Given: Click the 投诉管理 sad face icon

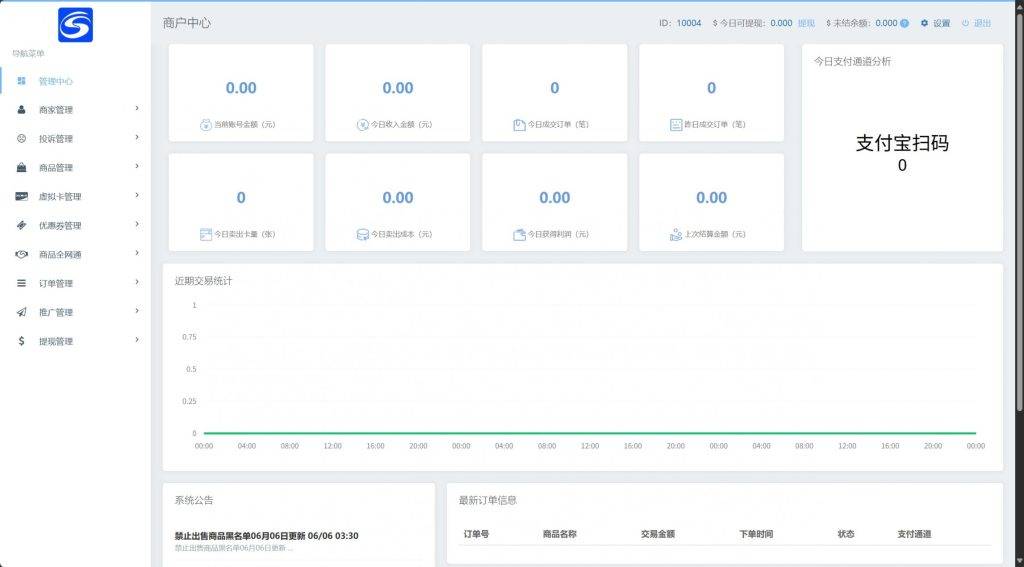Looking at the screenshot, I should (x=21, y=139).
